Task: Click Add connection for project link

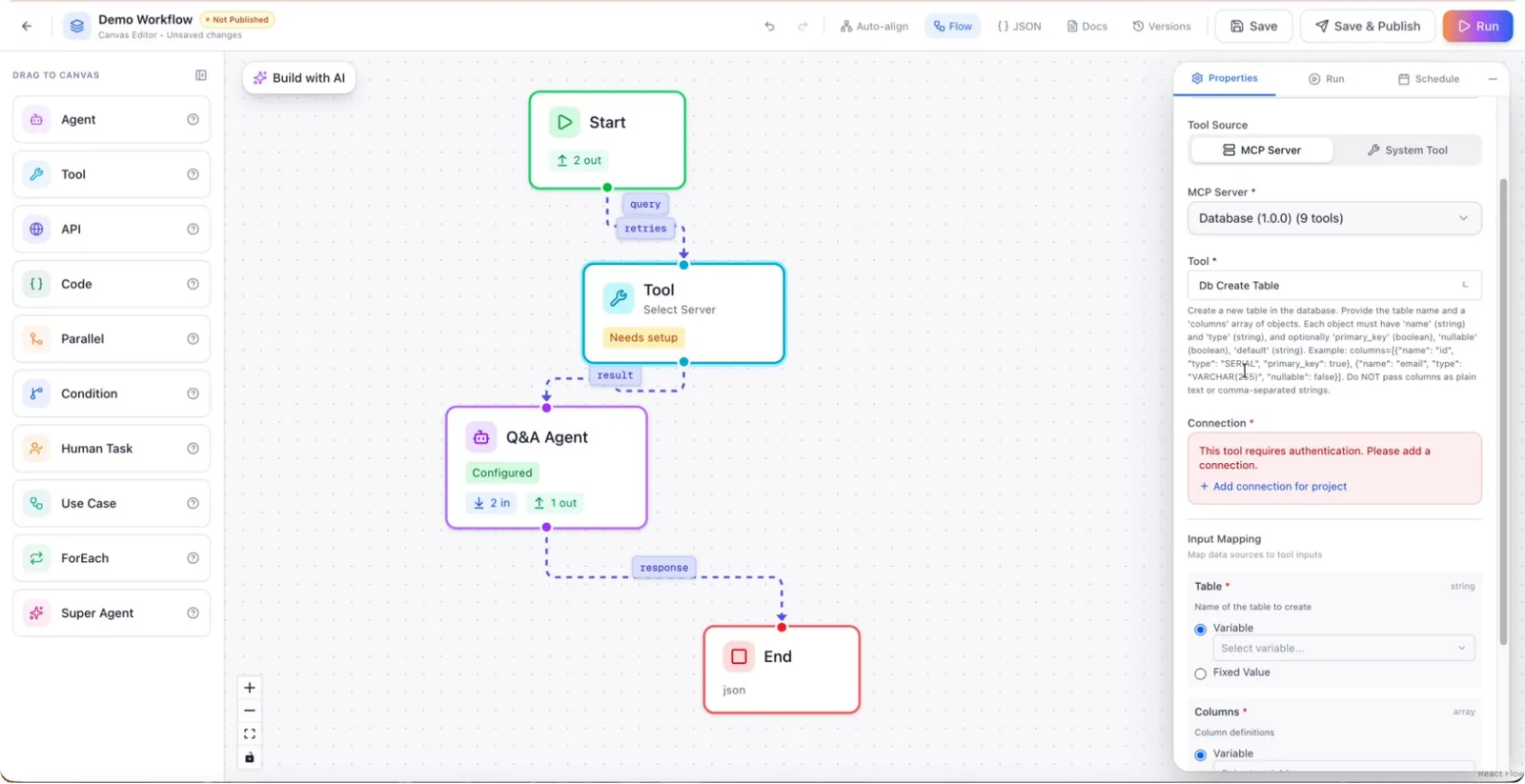Action: pyautogui.click(x=1273, y=487)
